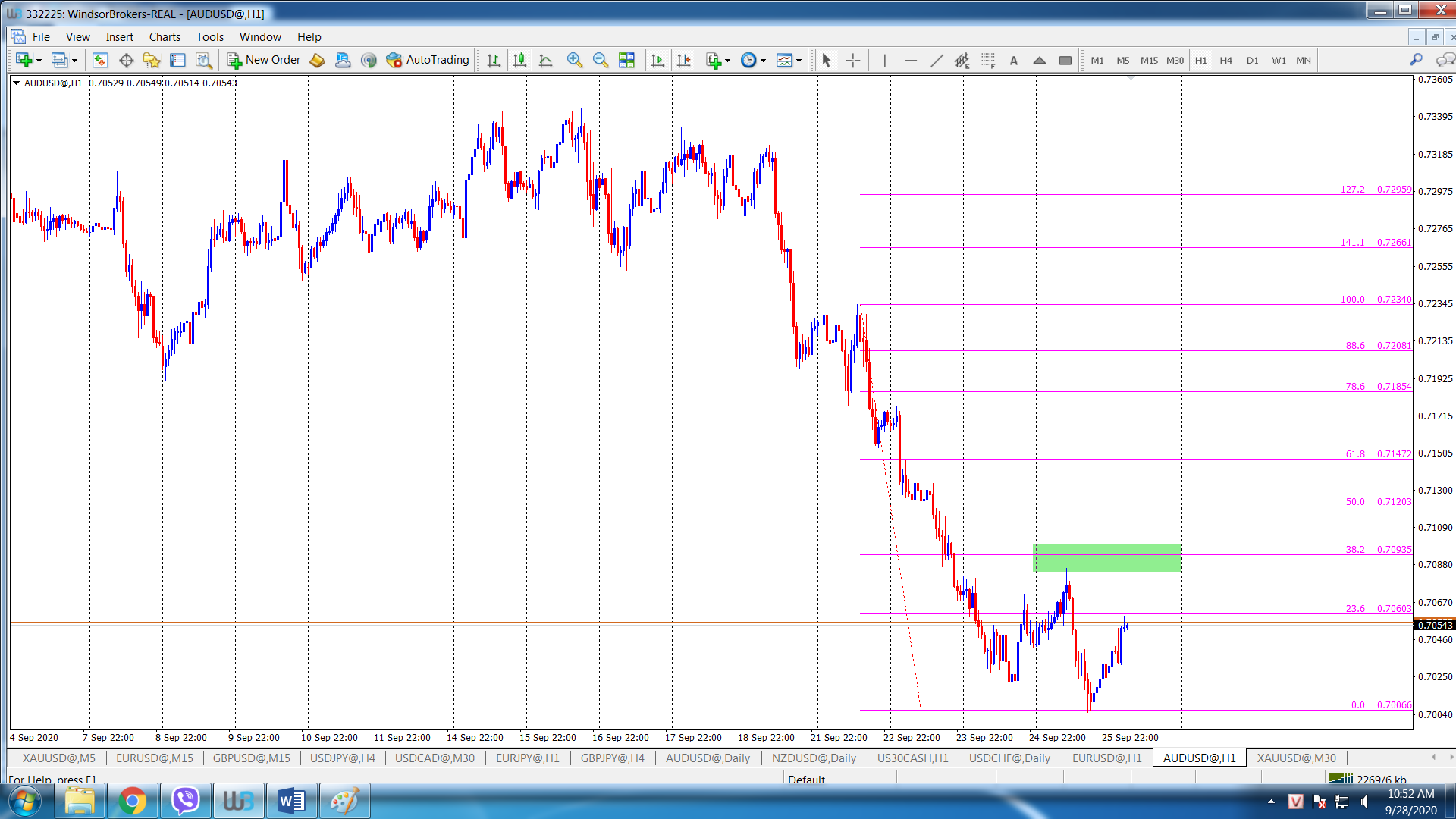Viewport: 1456px width, 819px height.
Task: Open the File menu
Action: [41, 36]
